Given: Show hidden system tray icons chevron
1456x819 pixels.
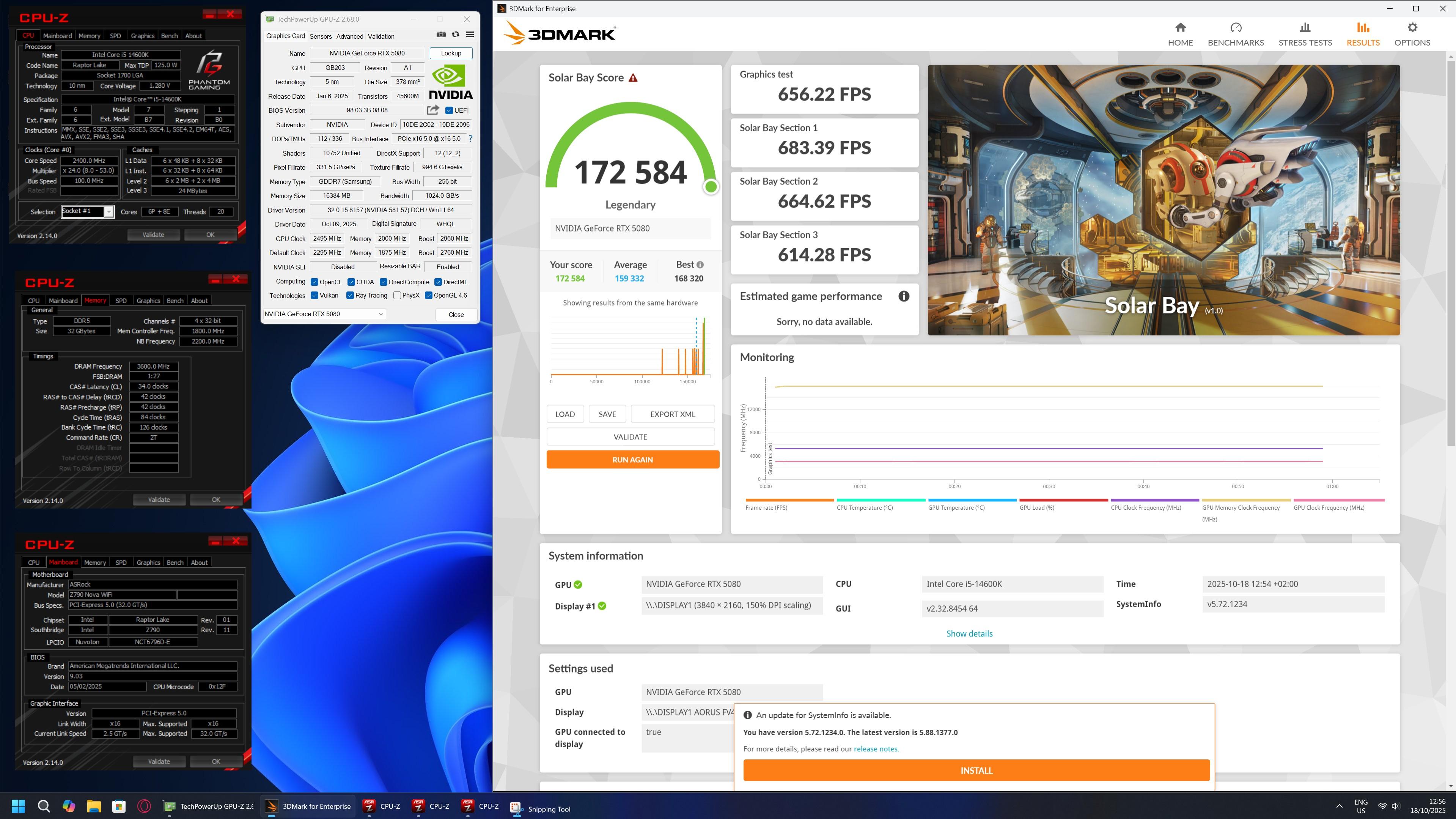Looking at the screenshot, I should tap(1339, 806).
